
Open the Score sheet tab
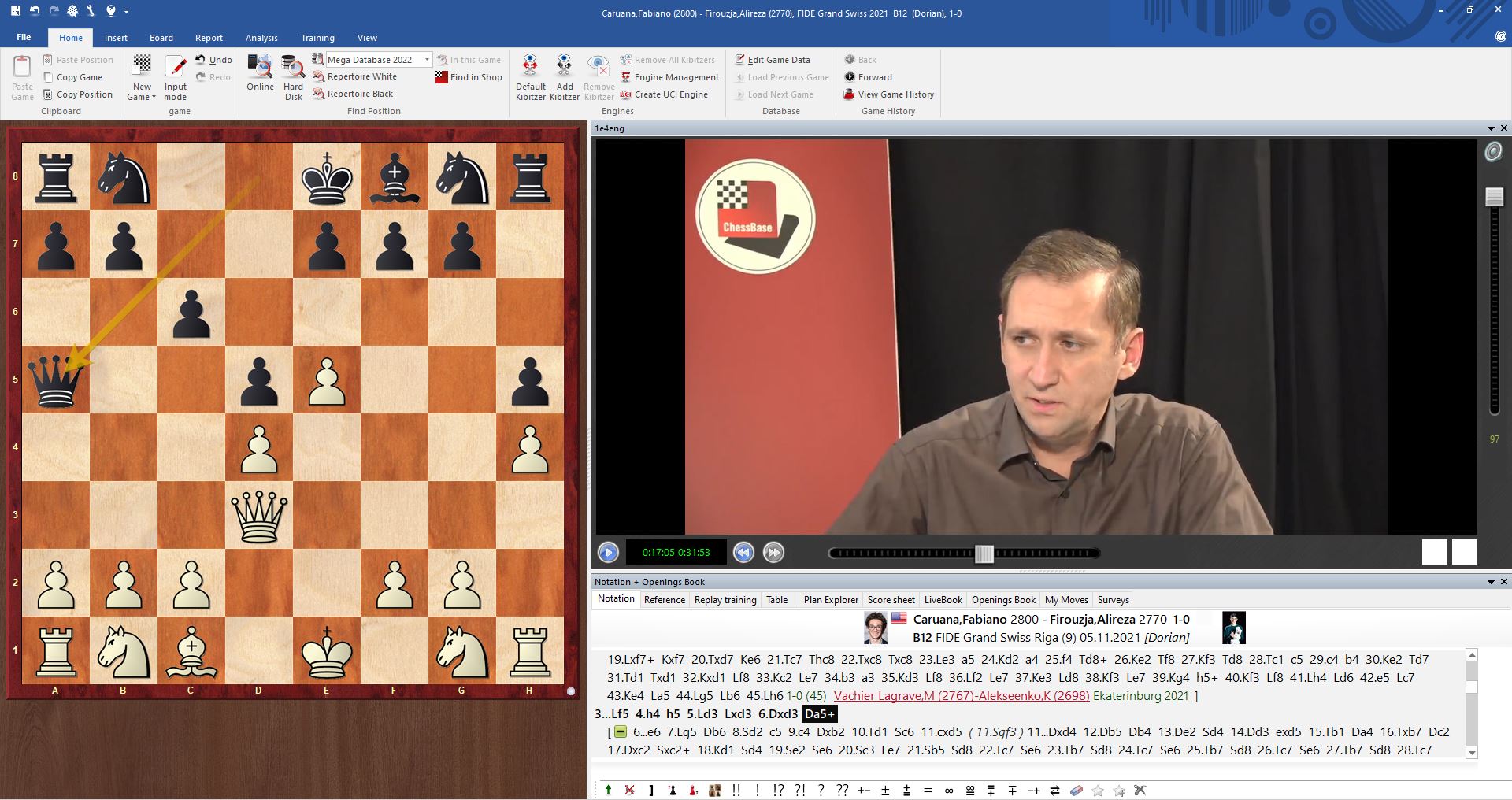tap(891, 600)
